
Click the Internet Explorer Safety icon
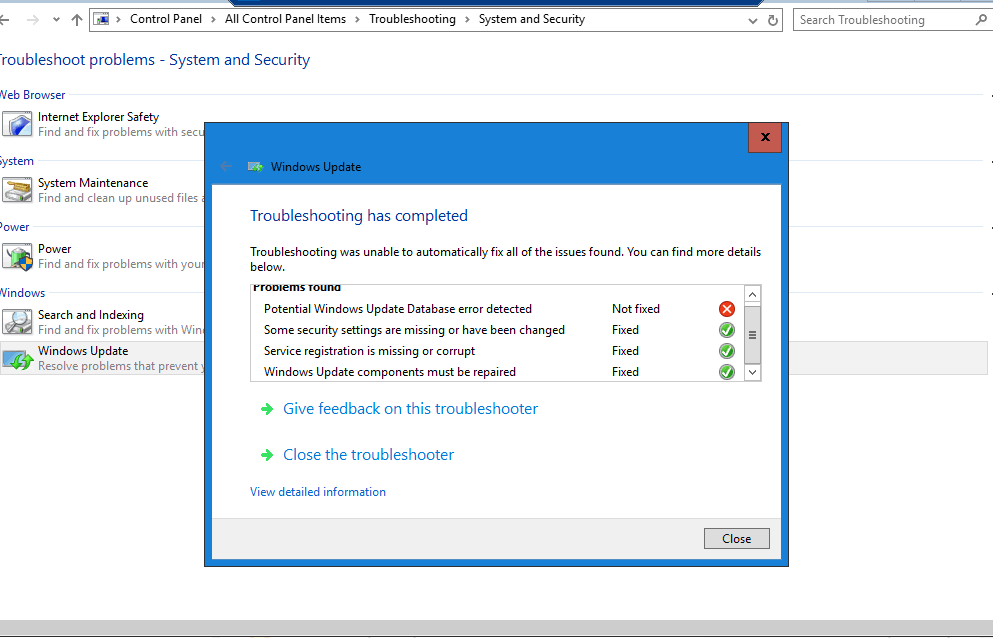tap(17, 124)
